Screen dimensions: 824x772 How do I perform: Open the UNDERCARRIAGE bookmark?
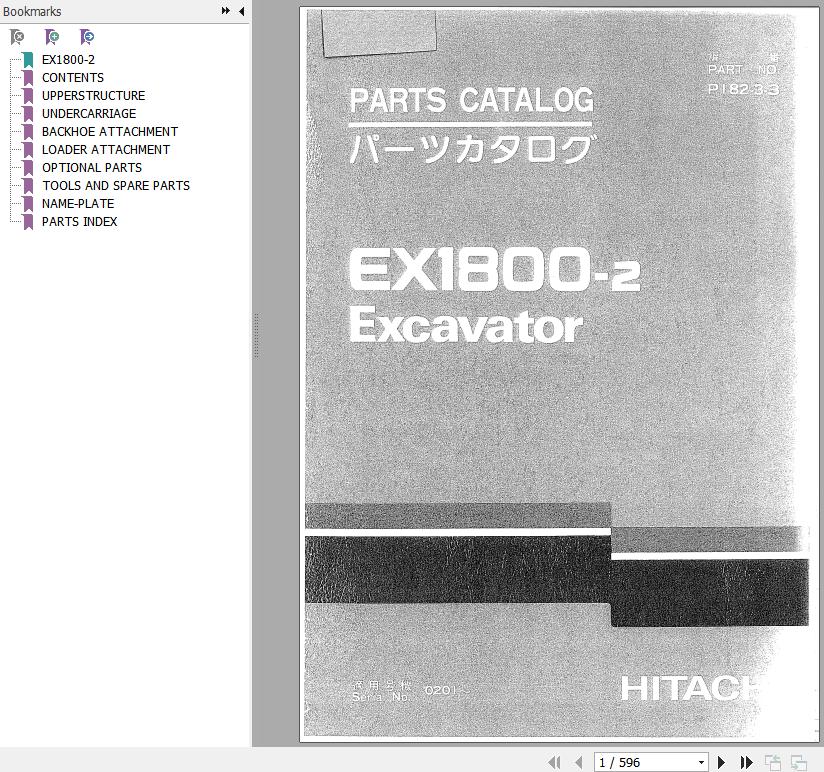pyautogui.click(x=89, y=114)
